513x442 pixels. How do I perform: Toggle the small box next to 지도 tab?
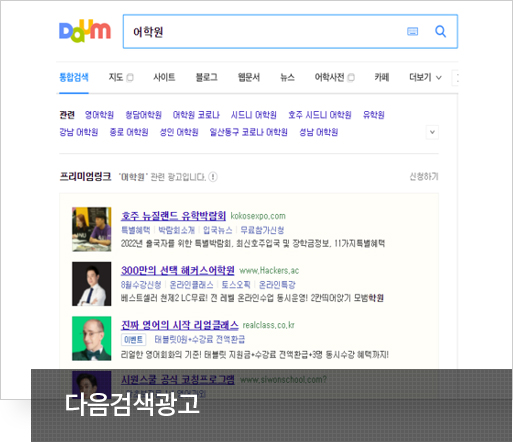coord(130,78)
